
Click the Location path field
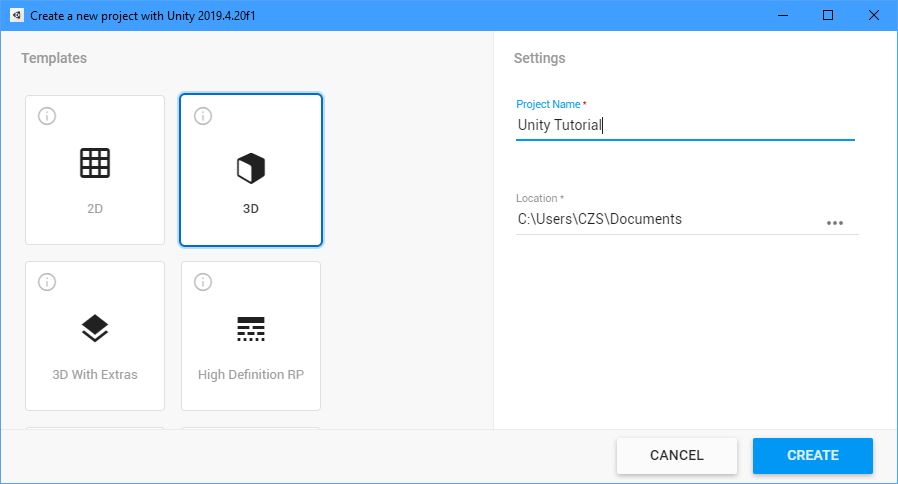point(665,219)
